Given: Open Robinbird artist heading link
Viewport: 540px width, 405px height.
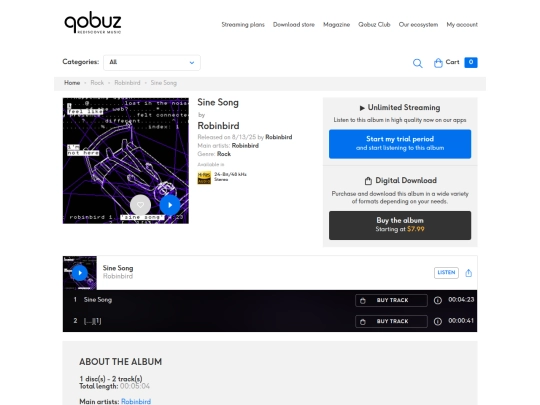Looking at the screenshot, I should tap(218, 126).
